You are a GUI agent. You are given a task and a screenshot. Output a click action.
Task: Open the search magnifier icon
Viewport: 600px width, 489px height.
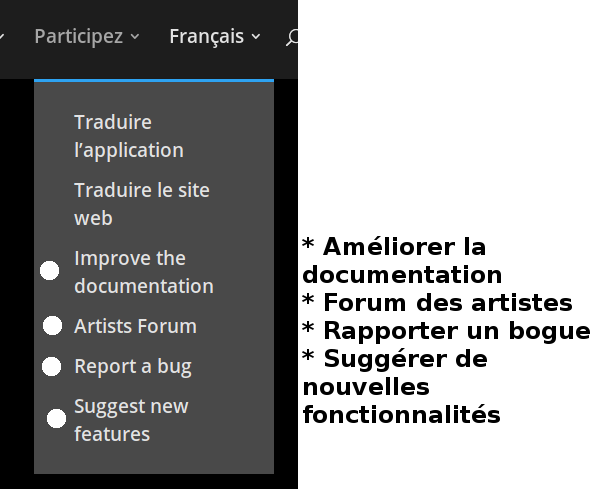(x=291, y=38)
